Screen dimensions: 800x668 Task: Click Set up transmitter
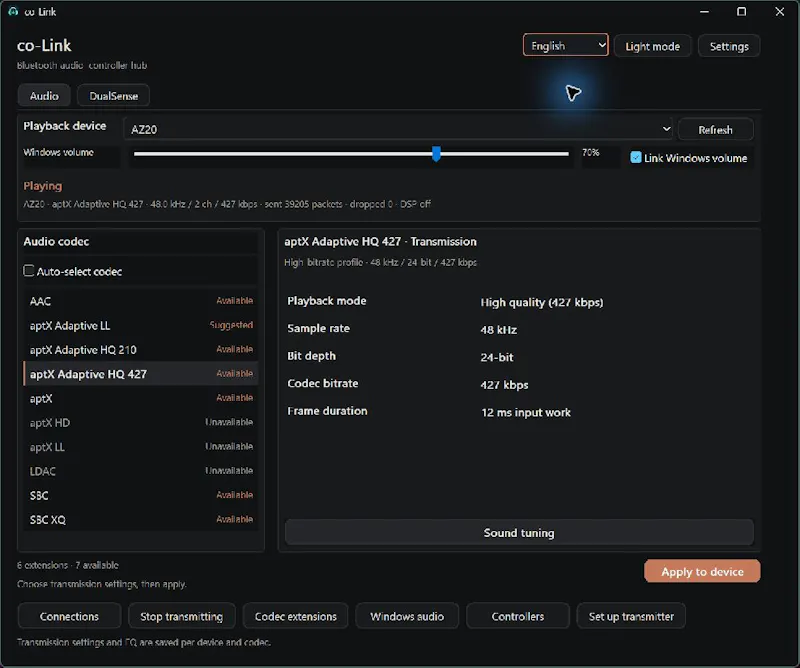coord(631,616)
